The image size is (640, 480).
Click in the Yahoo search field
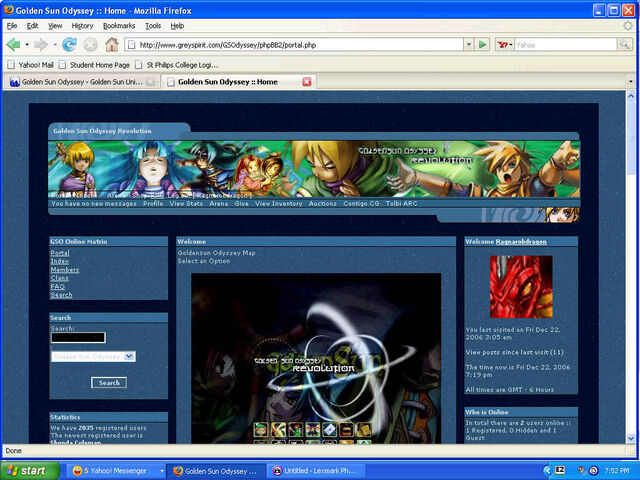[565, 45]
